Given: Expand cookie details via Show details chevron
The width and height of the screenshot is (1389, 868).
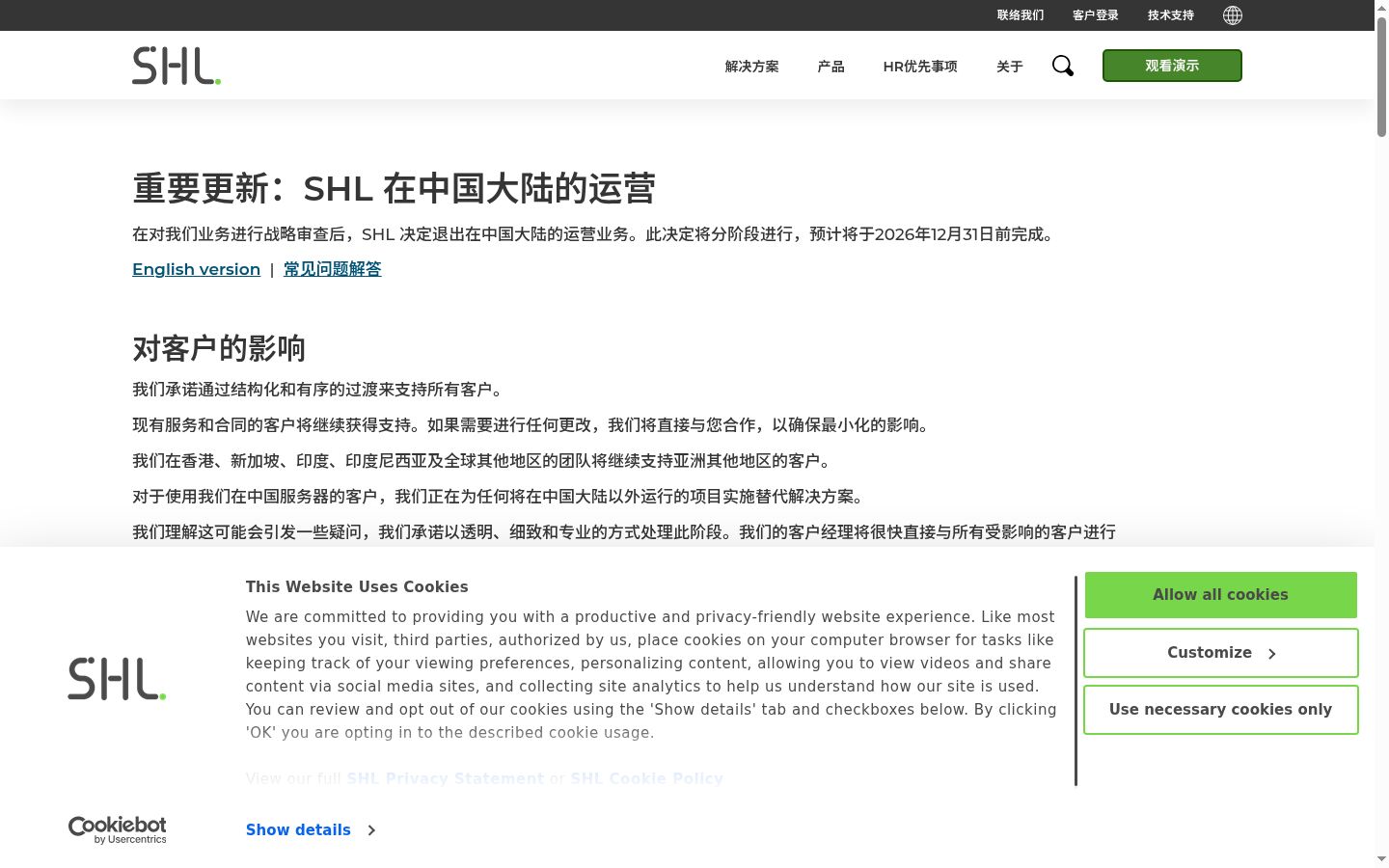Looking at the screenshot, I should pos(371,830).
